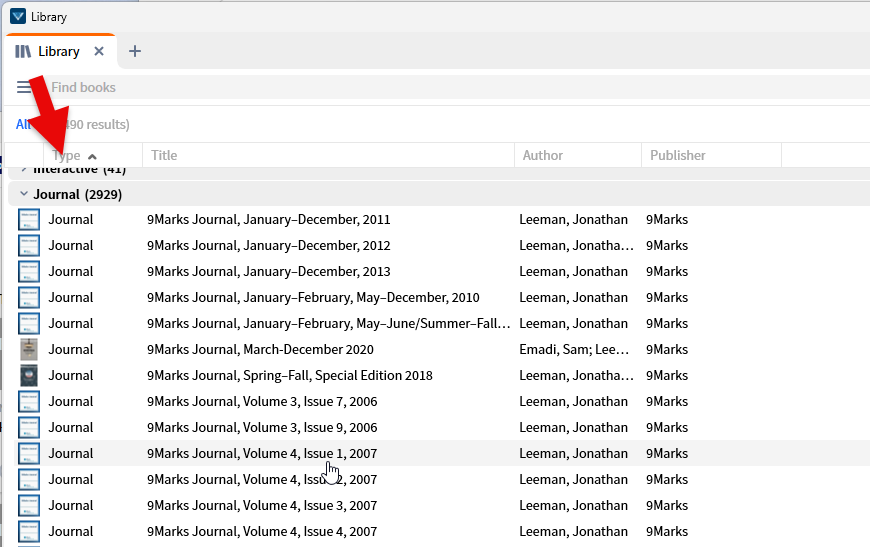Collapse the Journal (2929) group
Image resolution: width=870 pixels, height=547 pixels.
coord(23,194)
